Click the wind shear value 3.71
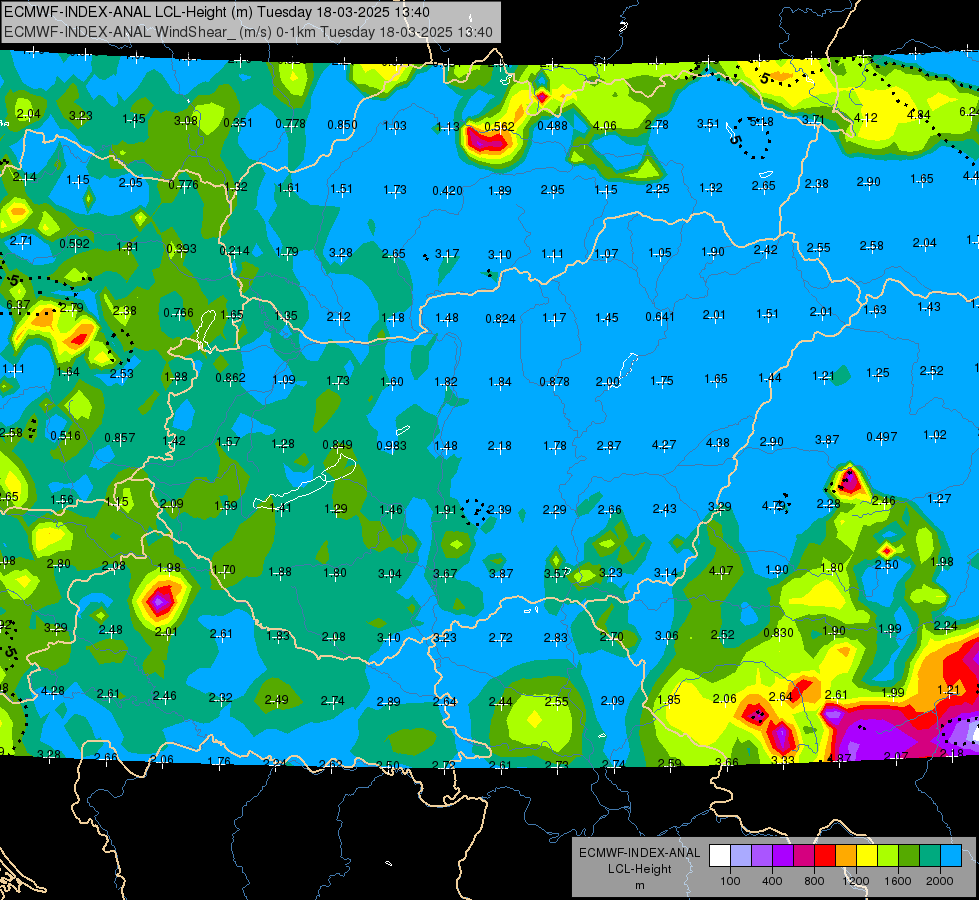 [814, 119]
